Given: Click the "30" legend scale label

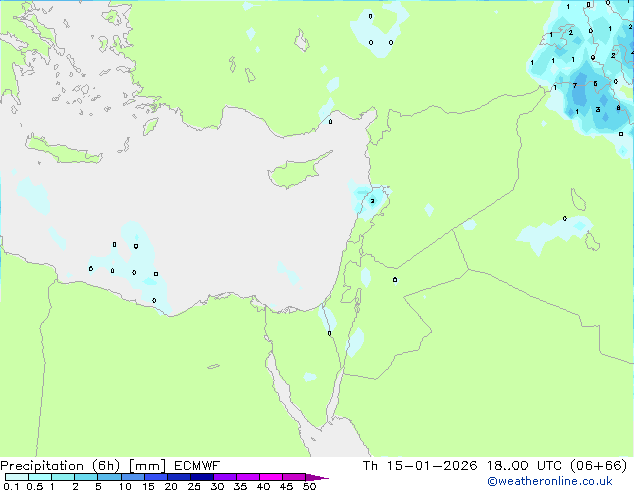Looking at the screenshot, I should click(217, 486).
